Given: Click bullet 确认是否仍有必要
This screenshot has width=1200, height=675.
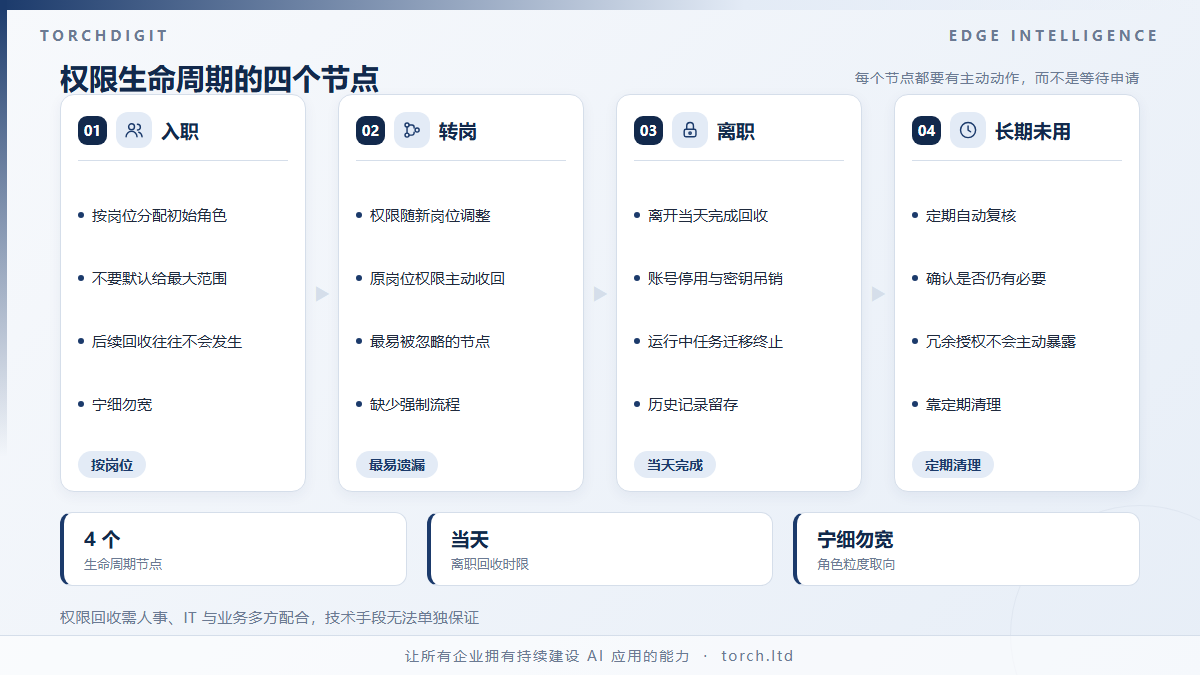Looking at the screenshot, I should coord(986,278).
